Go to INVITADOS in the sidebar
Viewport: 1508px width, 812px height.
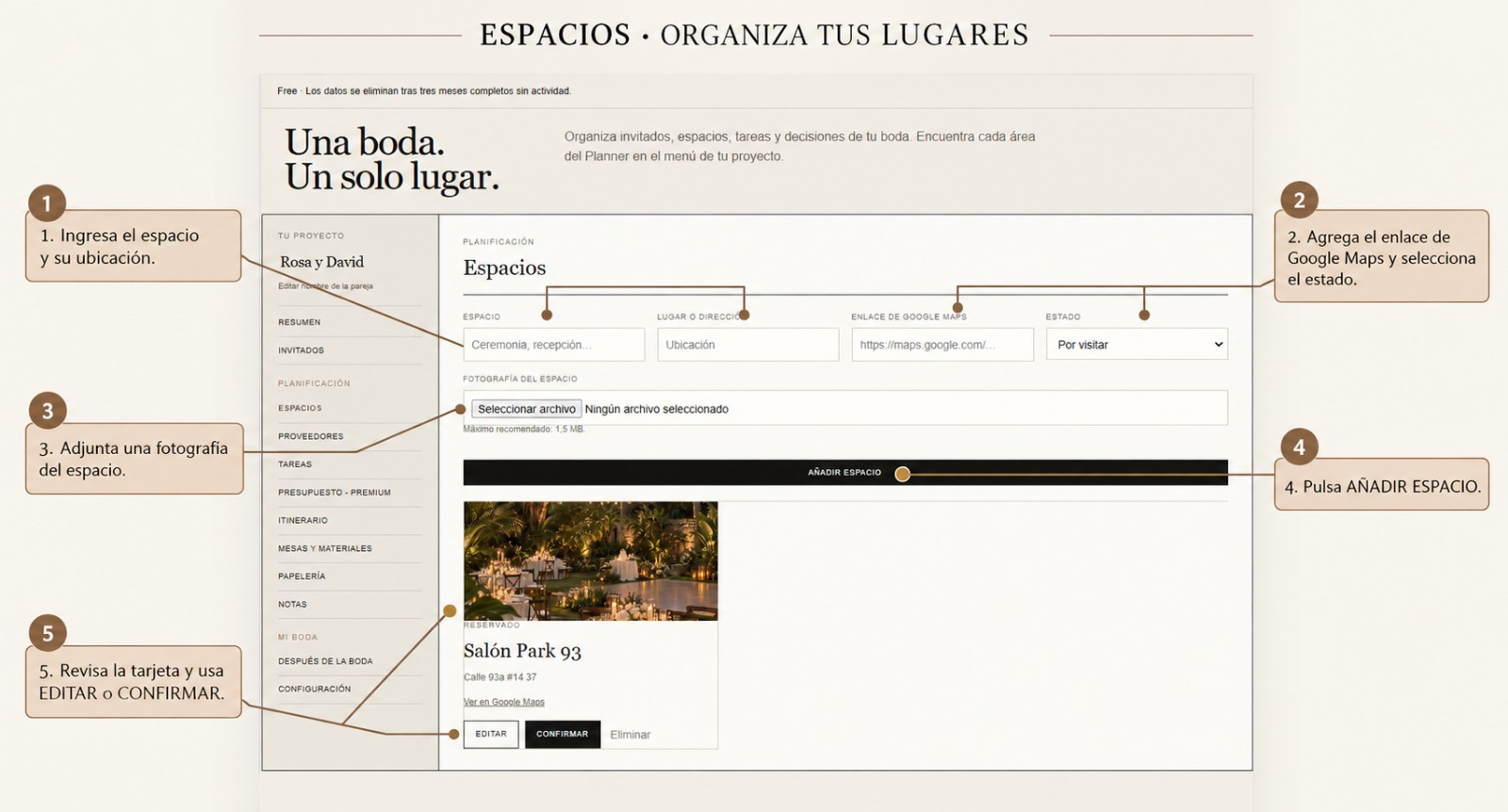pyautogui.click(x=301, y=350)
